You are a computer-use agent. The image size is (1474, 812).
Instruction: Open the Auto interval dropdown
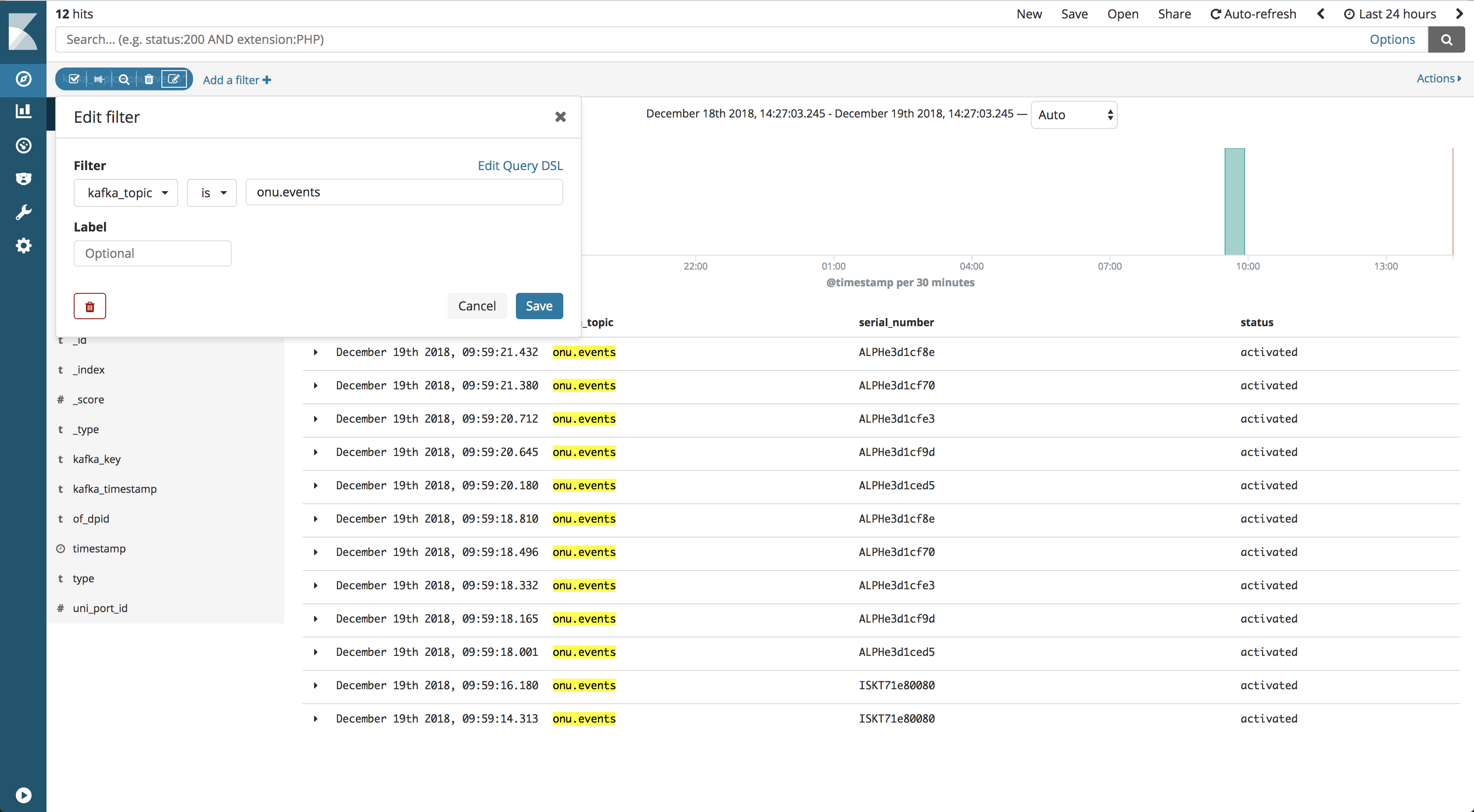tap(1074, 115)
